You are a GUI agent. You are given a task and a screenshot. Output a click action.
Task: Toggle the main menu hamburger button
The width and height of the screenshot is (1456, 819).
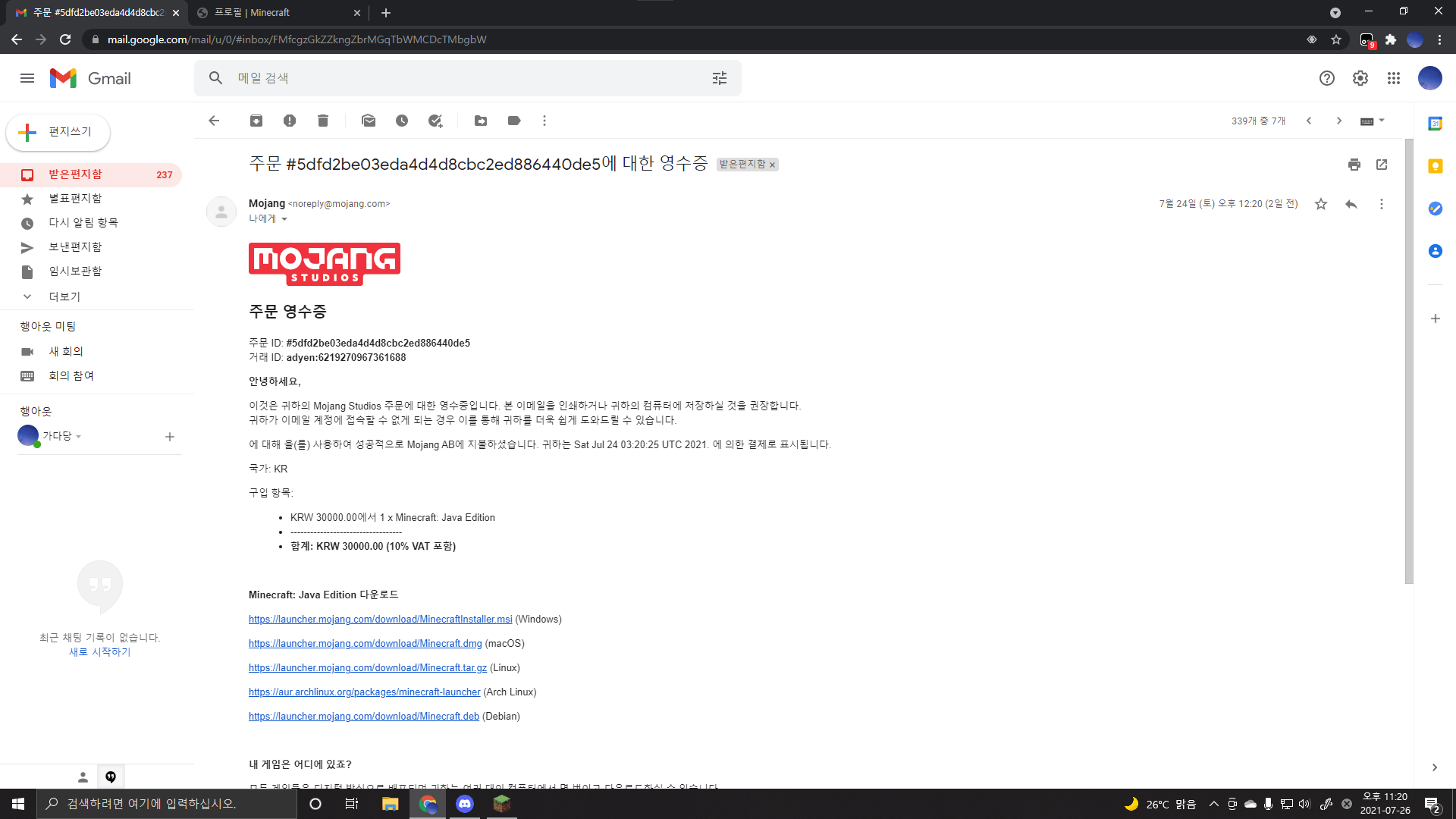[x=27, y=78]
